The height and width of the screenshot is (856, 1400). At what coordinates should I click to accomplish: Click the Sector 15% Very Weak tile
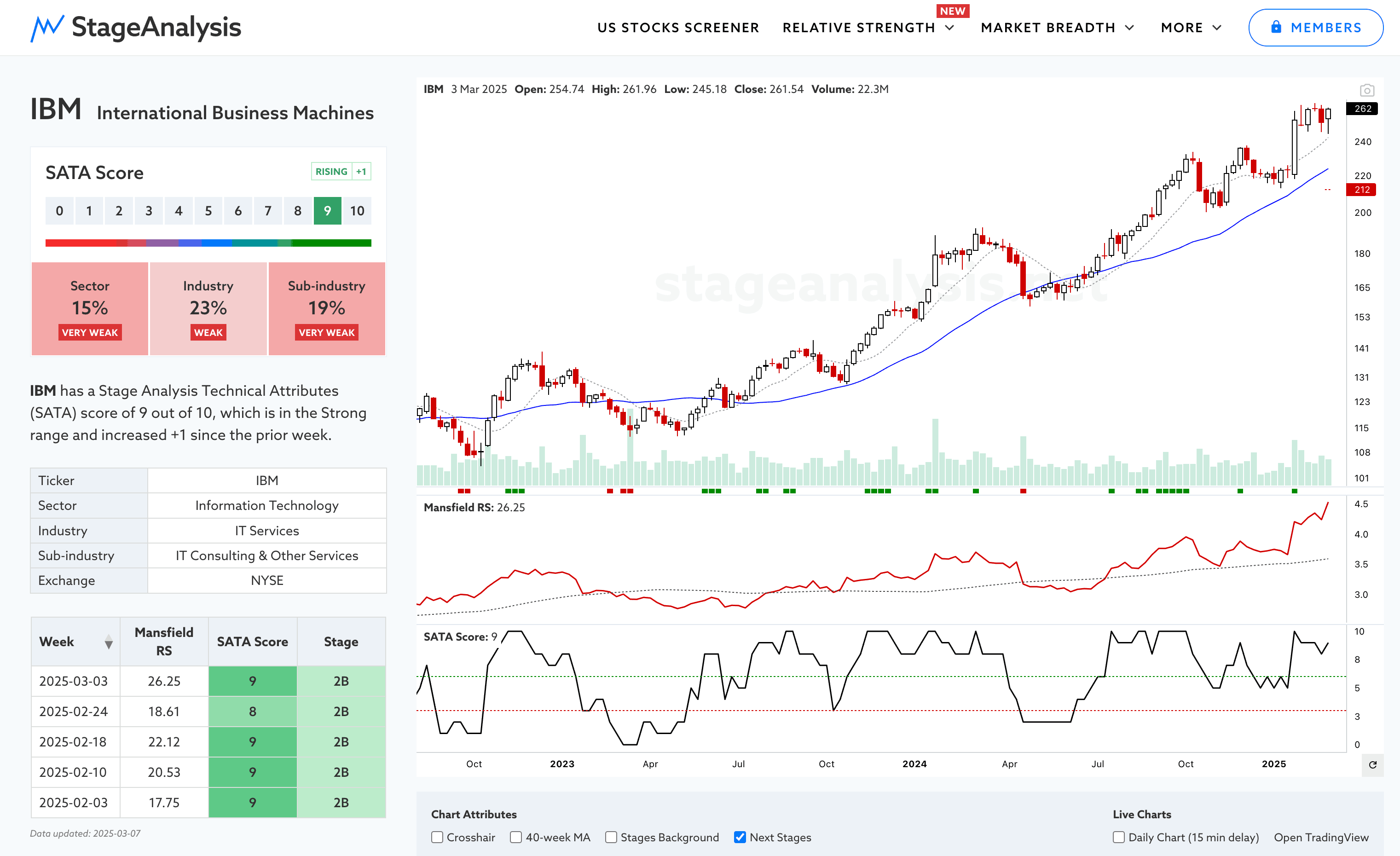[x=90, y=309]
